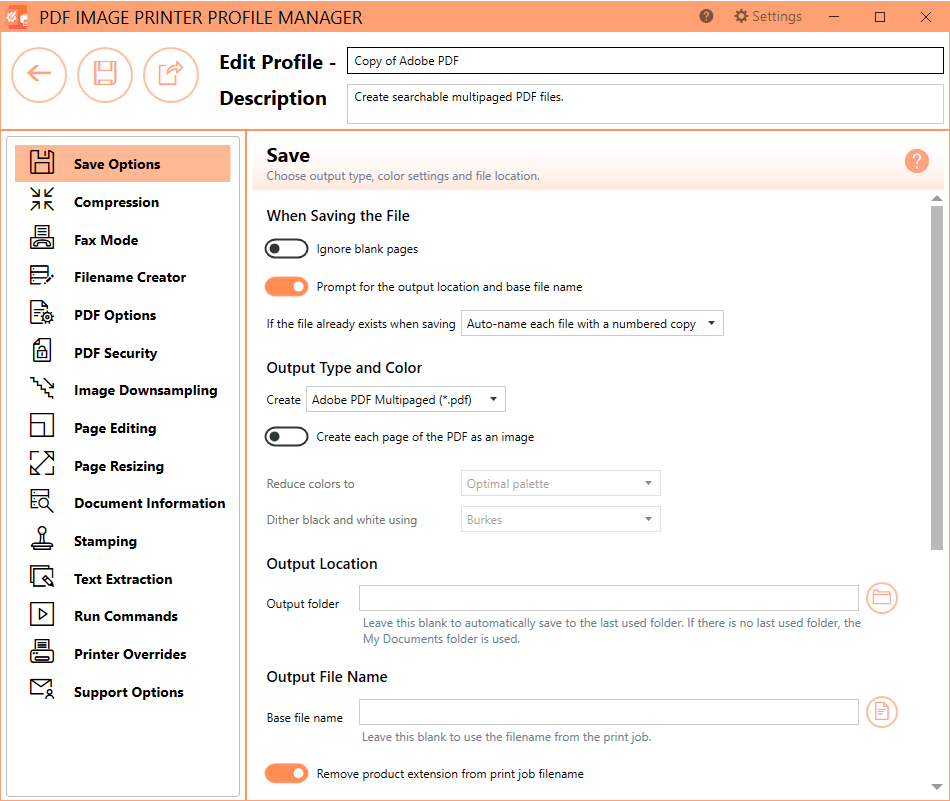
Task: Click the Run Commands play icon
Action: tap(42, 614)
